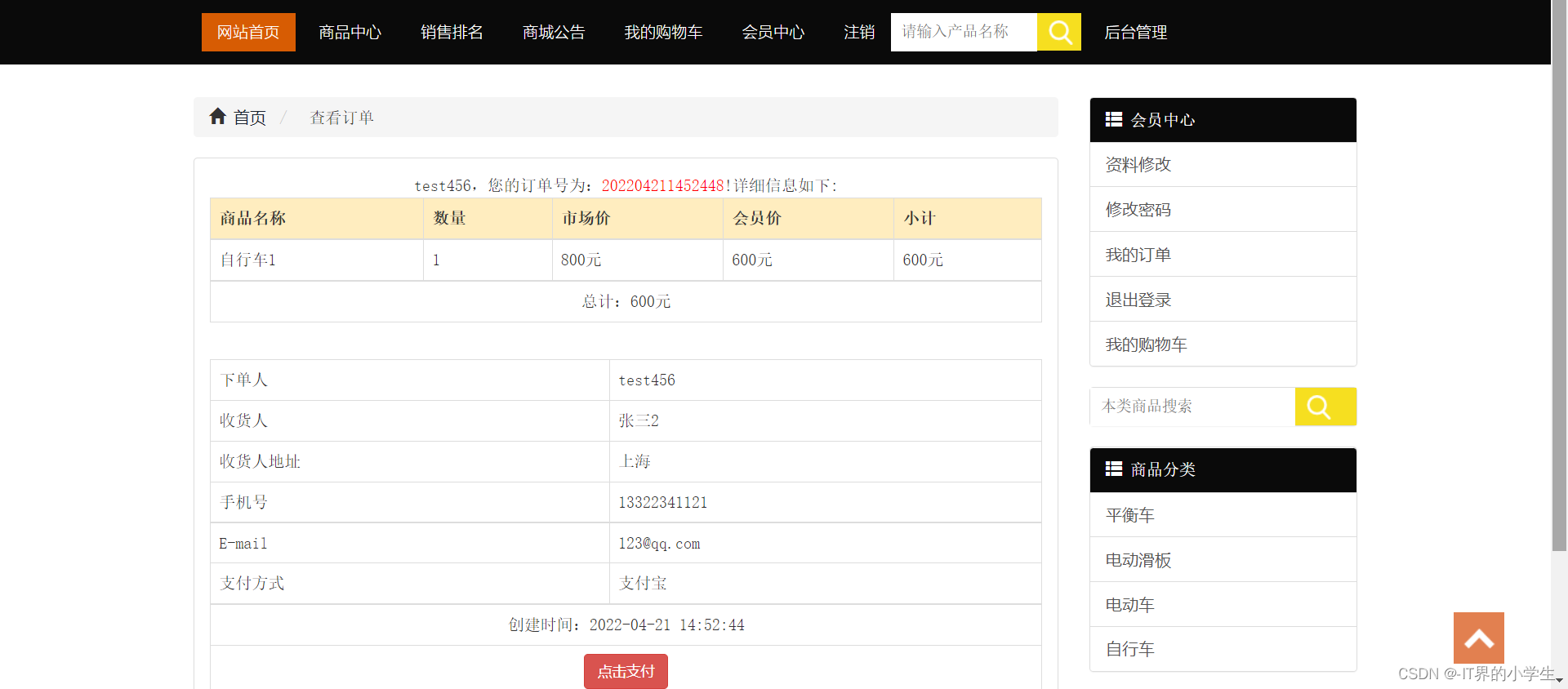Screen dimensions: 1568x689
Task: Select 我的订单 in member center sidebar
Action: (1138, 255)
